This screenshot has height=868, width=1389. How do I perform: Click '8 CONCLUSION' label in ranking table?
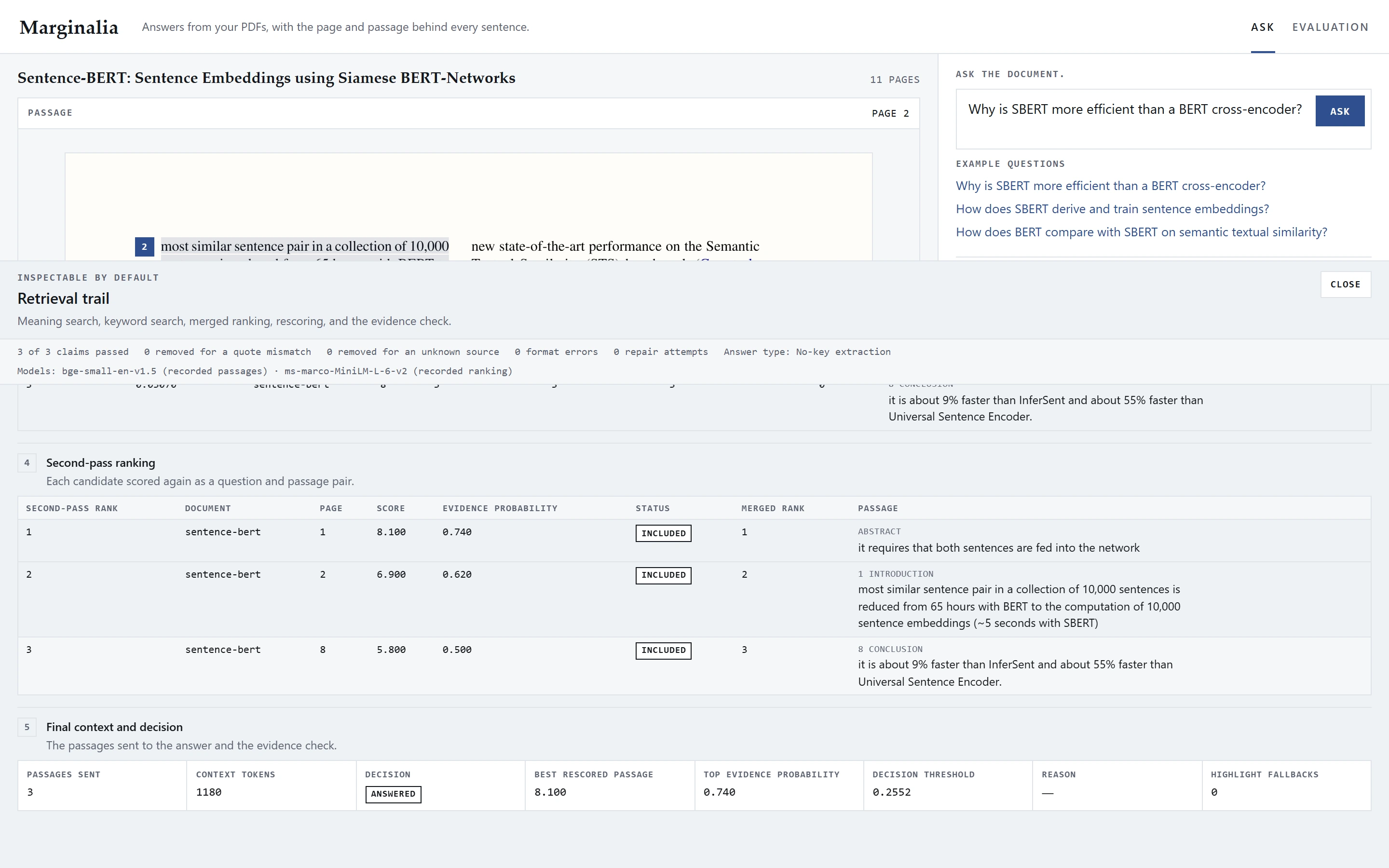click(x=890, y=649)
